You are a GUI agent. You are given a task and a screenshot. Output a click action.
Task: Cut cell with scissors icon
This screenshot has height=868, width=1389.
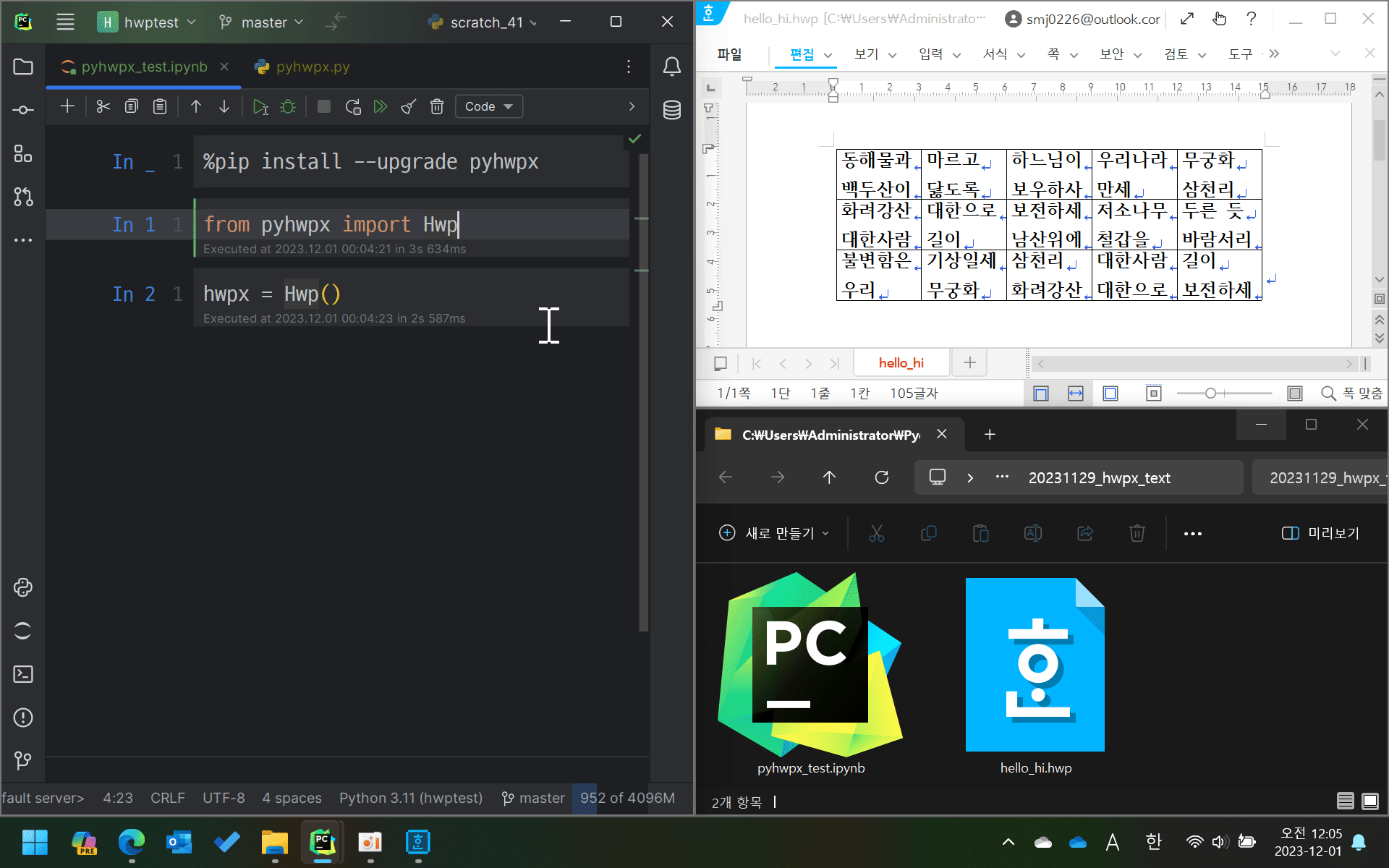point(103,107)
